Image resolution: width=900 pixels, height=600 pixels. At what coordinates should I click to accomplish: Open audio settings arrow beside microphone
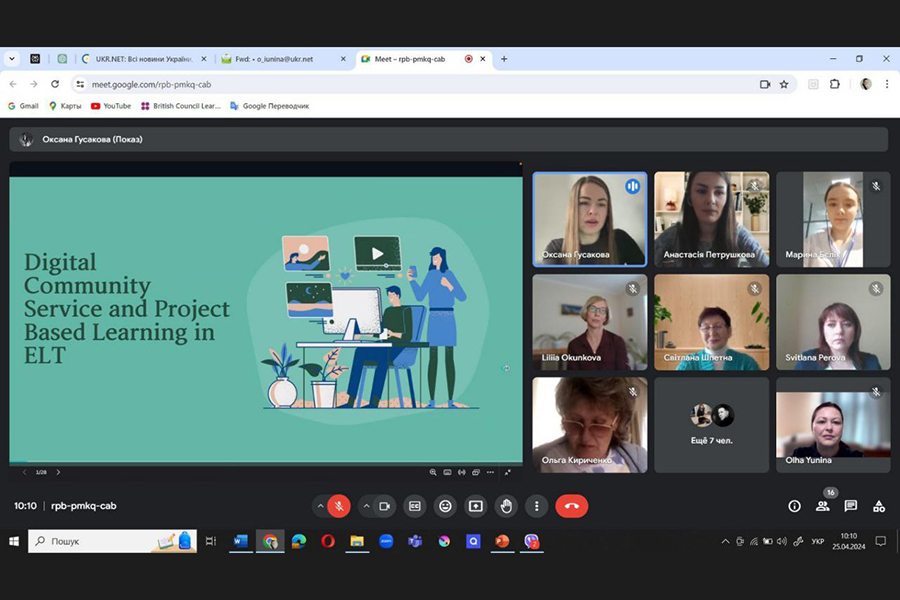click(x=320, y=506)
